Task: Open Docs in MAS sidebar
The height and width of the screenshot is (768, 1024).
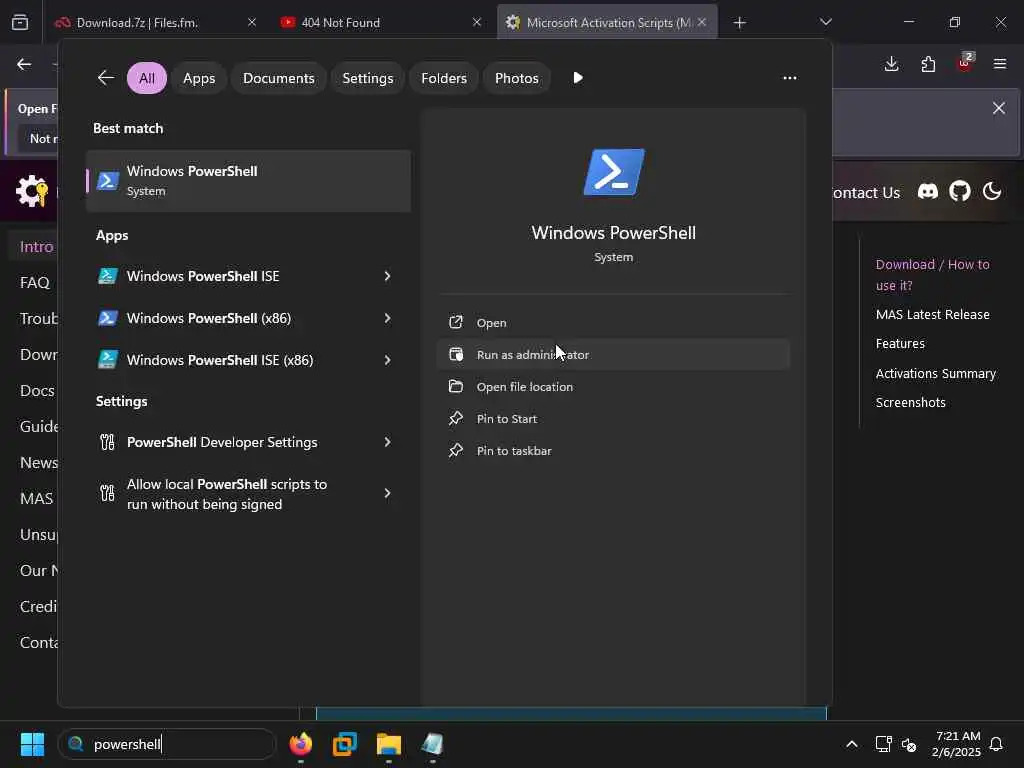Action: tap(37, 391)
